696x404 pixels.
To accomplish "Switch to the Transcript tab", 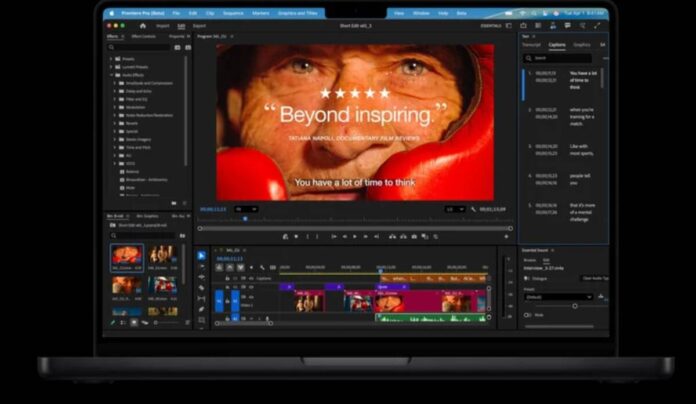I will [532, 44].
